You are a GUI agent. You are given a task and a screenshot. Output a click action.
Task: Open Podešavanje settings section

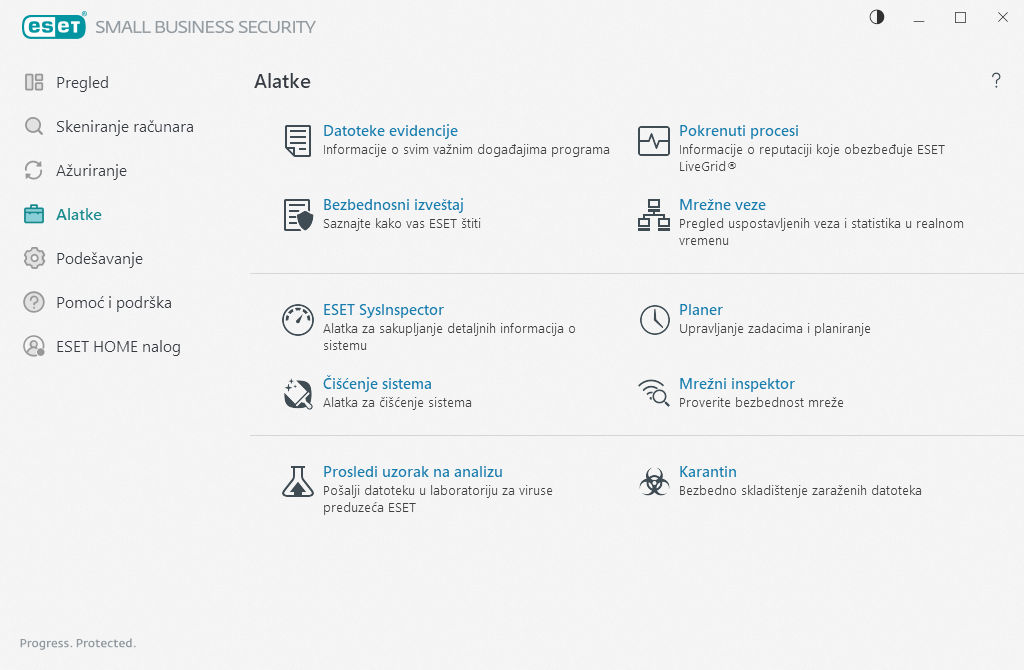coord(99,259)
